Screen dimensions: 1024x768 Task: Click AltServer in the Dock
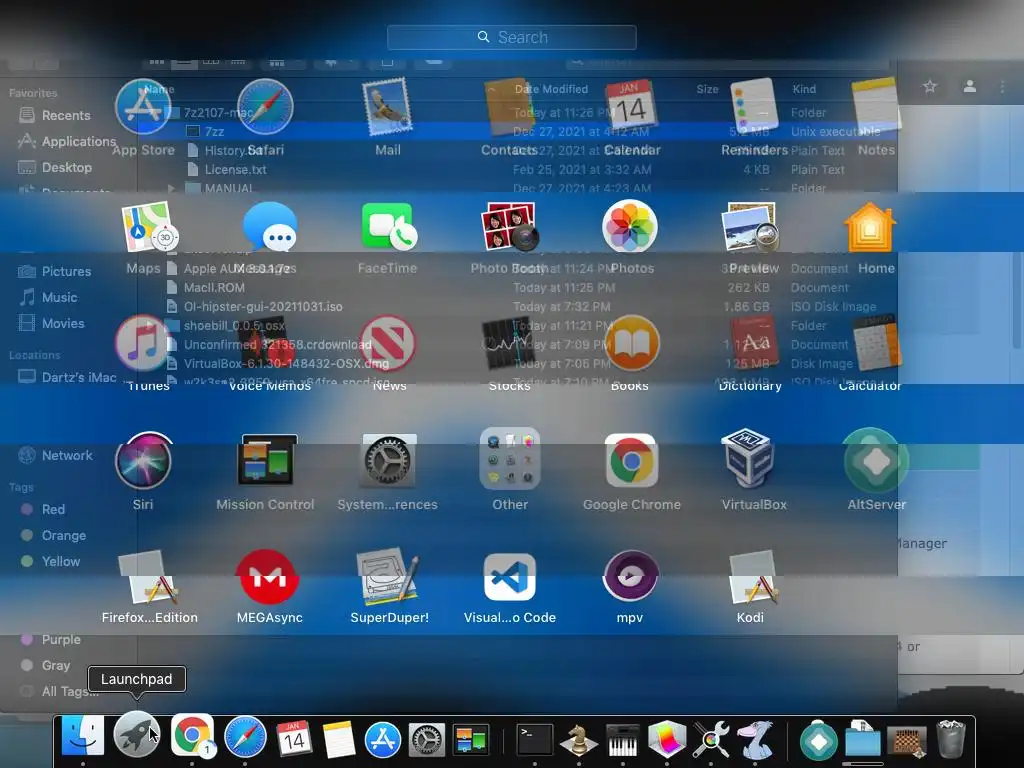pos(819,741)
